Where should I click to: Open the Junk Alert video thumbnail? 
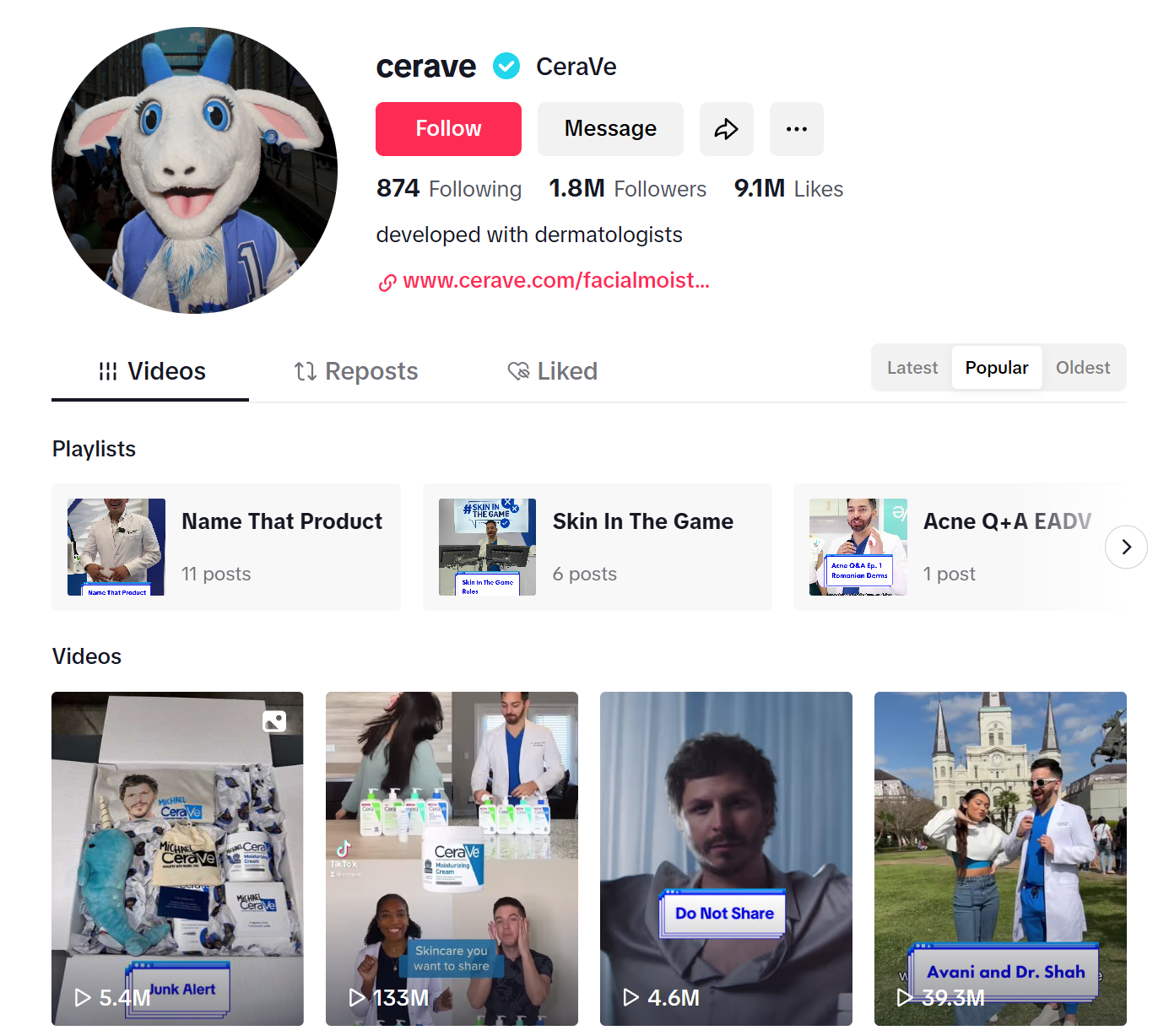pos(177,859)
